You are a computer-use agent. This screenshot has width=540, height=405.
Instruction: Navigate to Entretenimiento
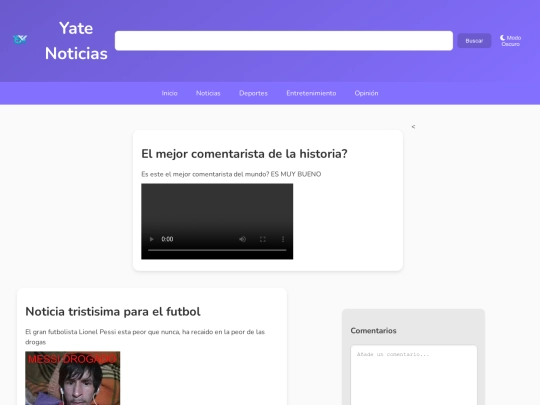(x=311, y=93)
